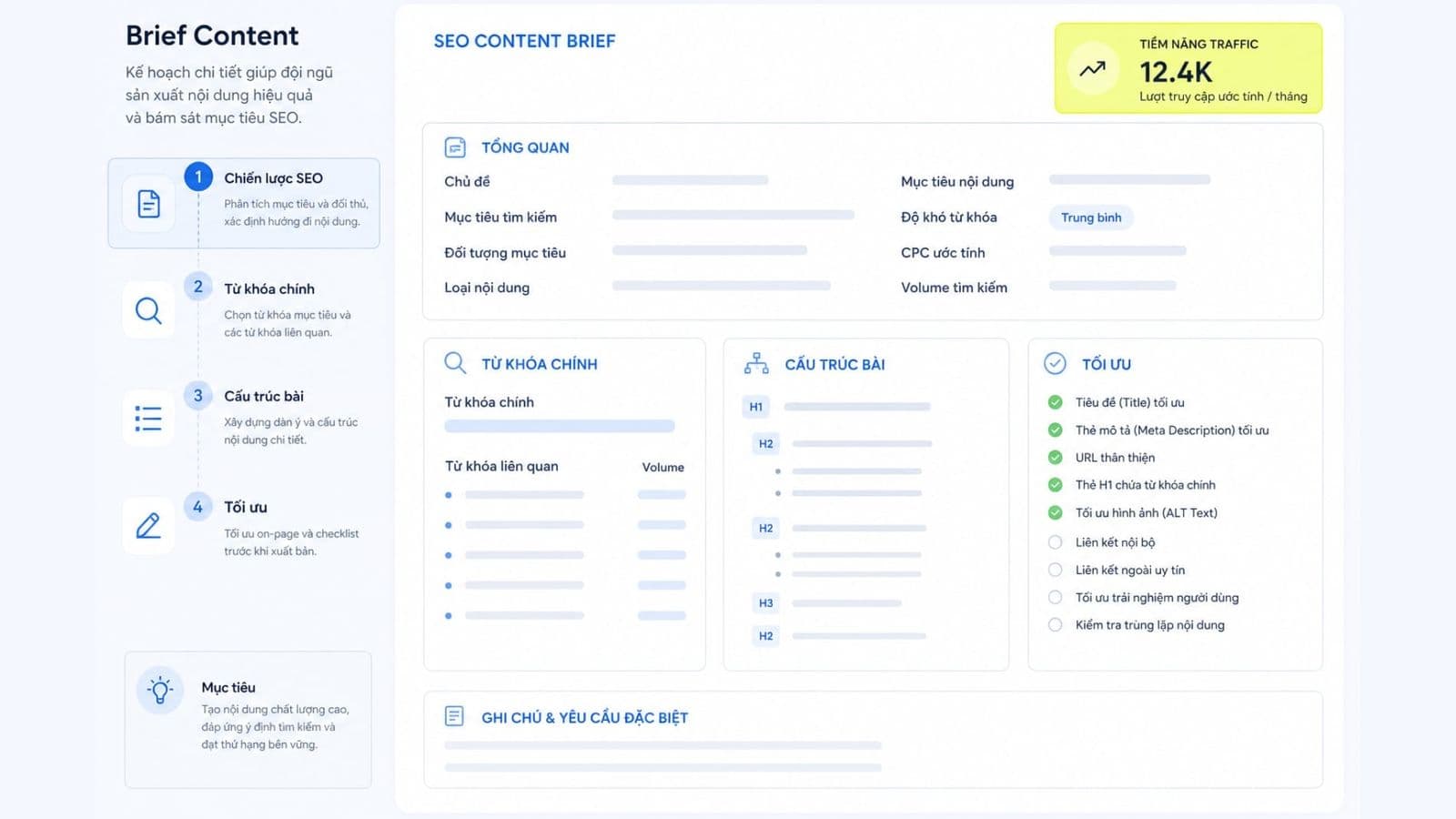Check Liên kết nội bộ item
Image resolution: width=1456 pixels, height=819 pixels.
coord(1056,542)
